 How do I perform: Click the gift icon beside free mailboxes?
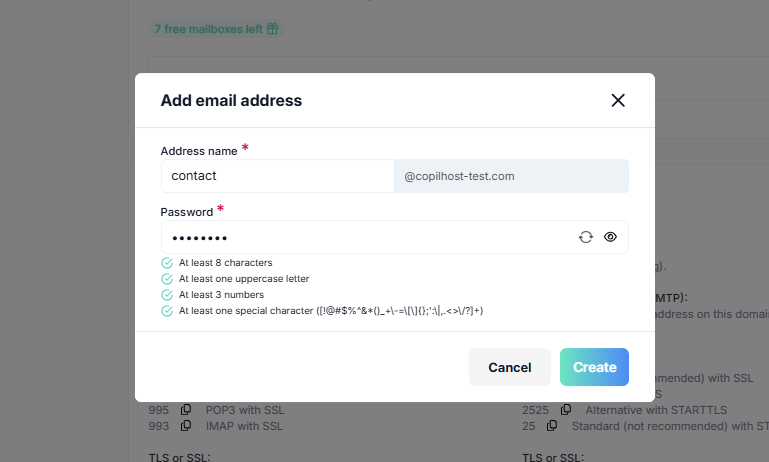coord(272,28)
